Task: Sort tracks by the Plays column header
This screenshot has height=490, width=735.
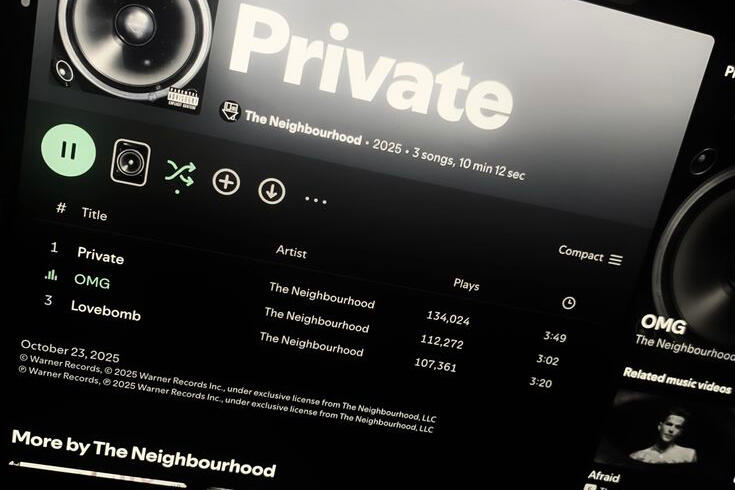Action: [x=466, y=284]
